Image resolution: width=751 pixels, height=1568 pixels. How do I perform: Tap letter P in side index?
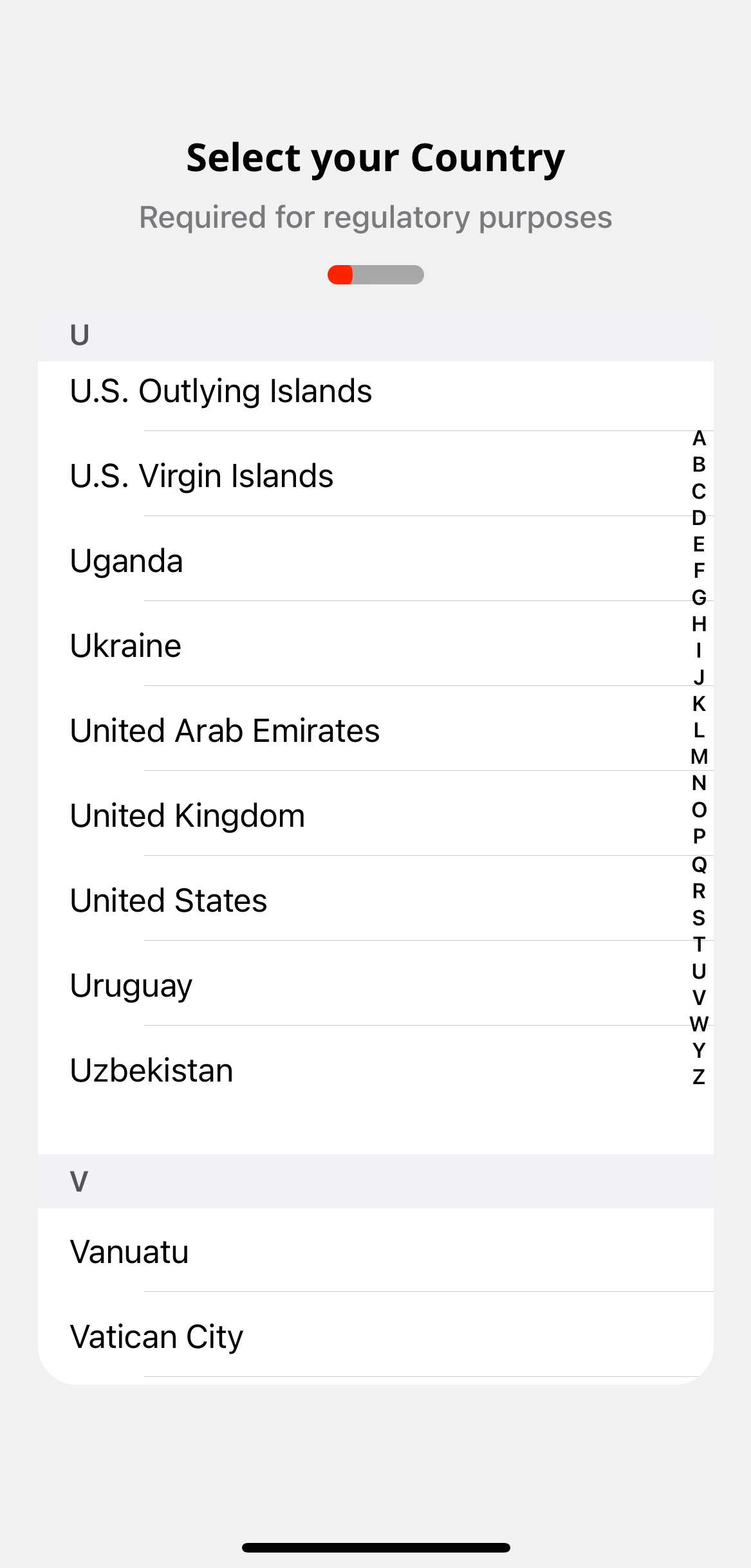tap(699, 836)
